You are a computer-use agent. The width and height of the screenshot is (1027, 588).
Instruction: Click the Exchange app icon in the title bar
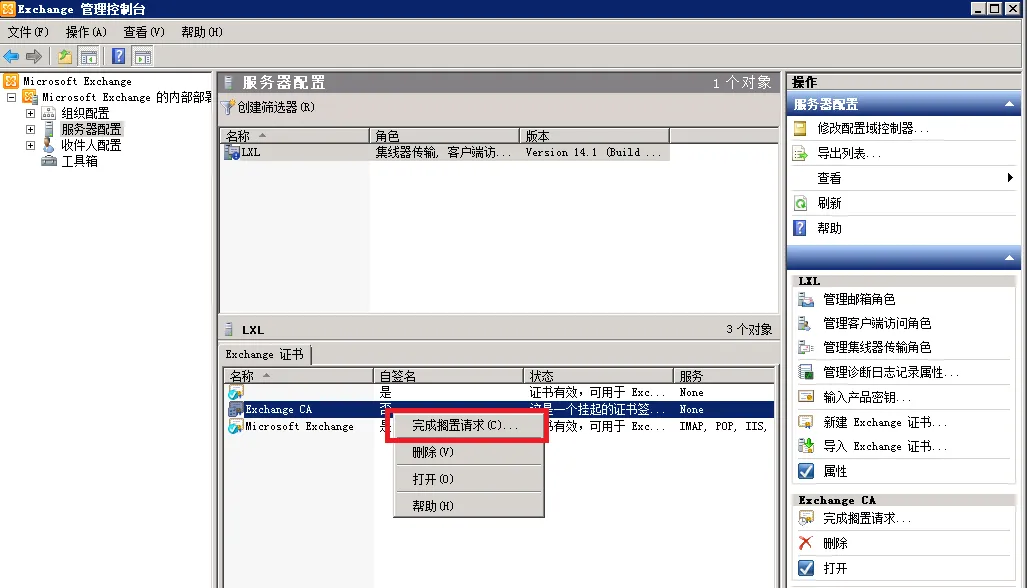click(8, 9)
